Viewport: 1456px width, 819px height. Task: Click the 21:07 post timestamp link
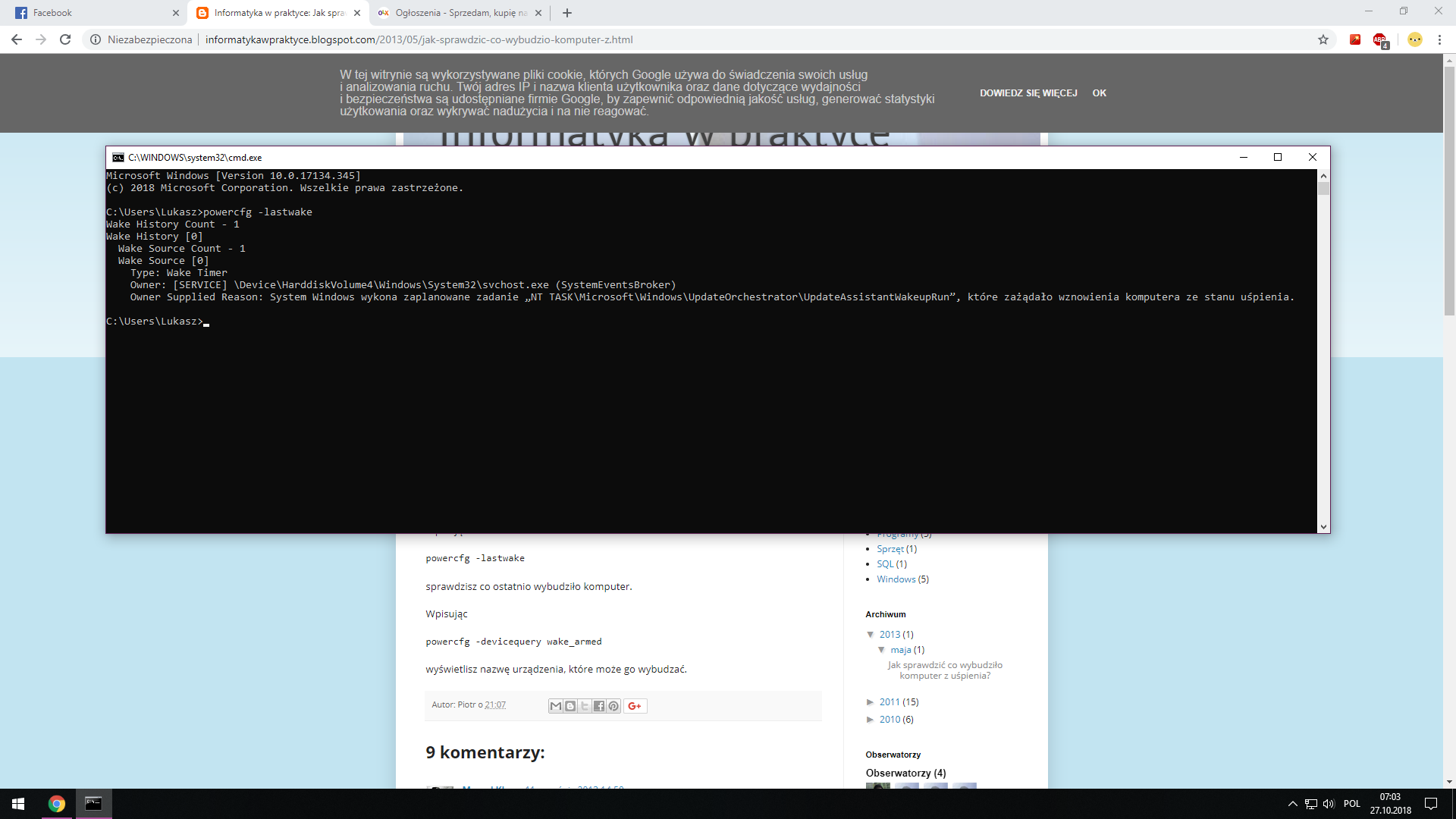point(495,705)
